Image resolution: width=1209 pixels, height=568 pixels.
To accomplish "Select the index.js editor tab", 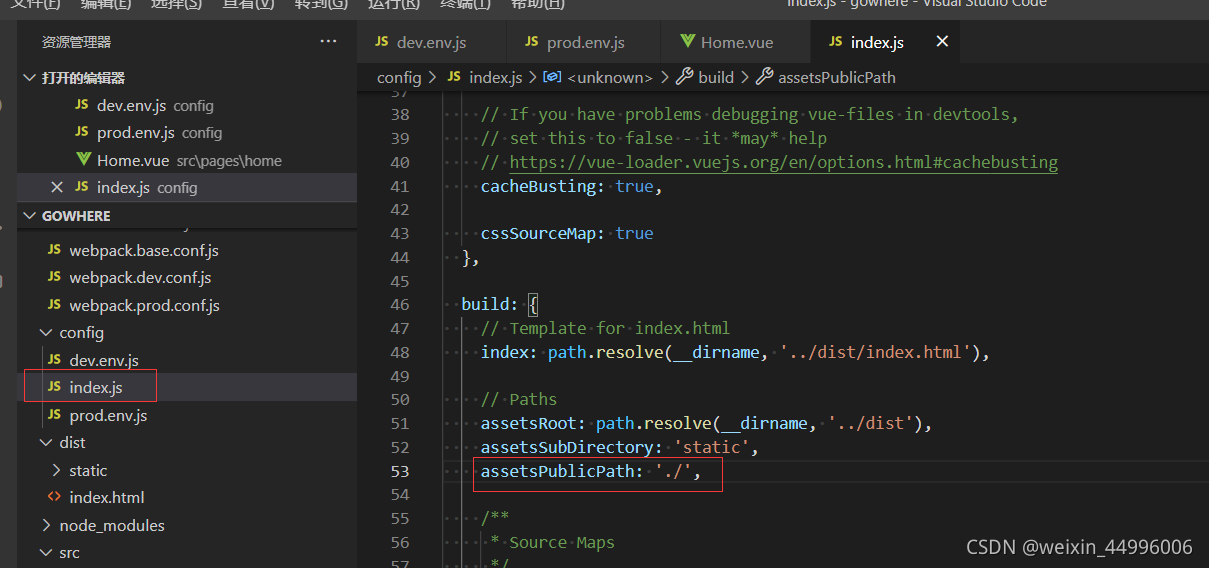I will tap(883, 42).
